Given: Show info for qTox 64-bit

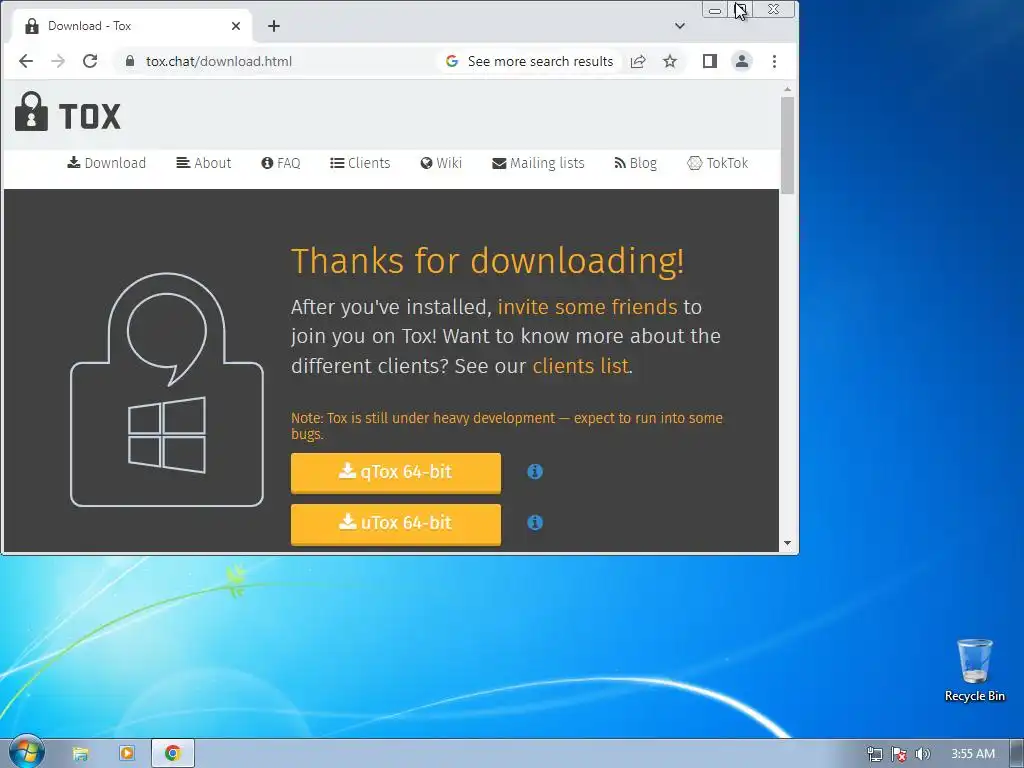Looking at the screenshot, I should 535,472.
